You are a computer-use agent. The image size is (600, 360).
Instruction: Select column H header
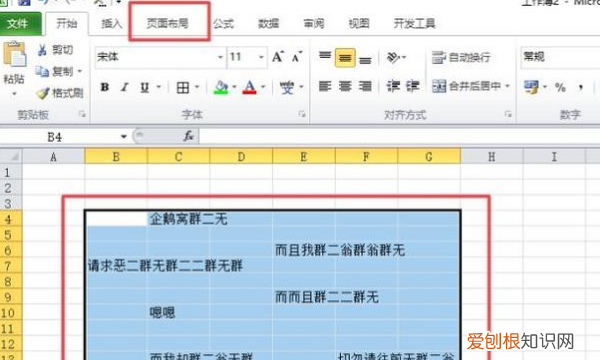[x=492, y=157]
